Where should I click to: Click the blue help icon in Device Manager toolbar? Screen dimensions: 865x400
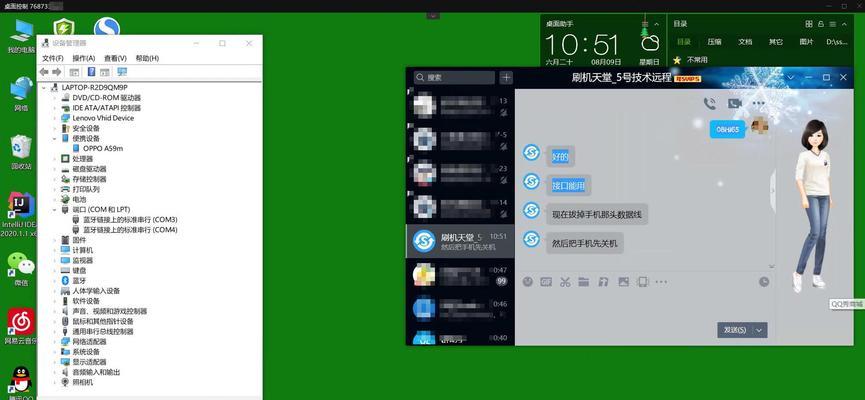click(x=92, y=72)
